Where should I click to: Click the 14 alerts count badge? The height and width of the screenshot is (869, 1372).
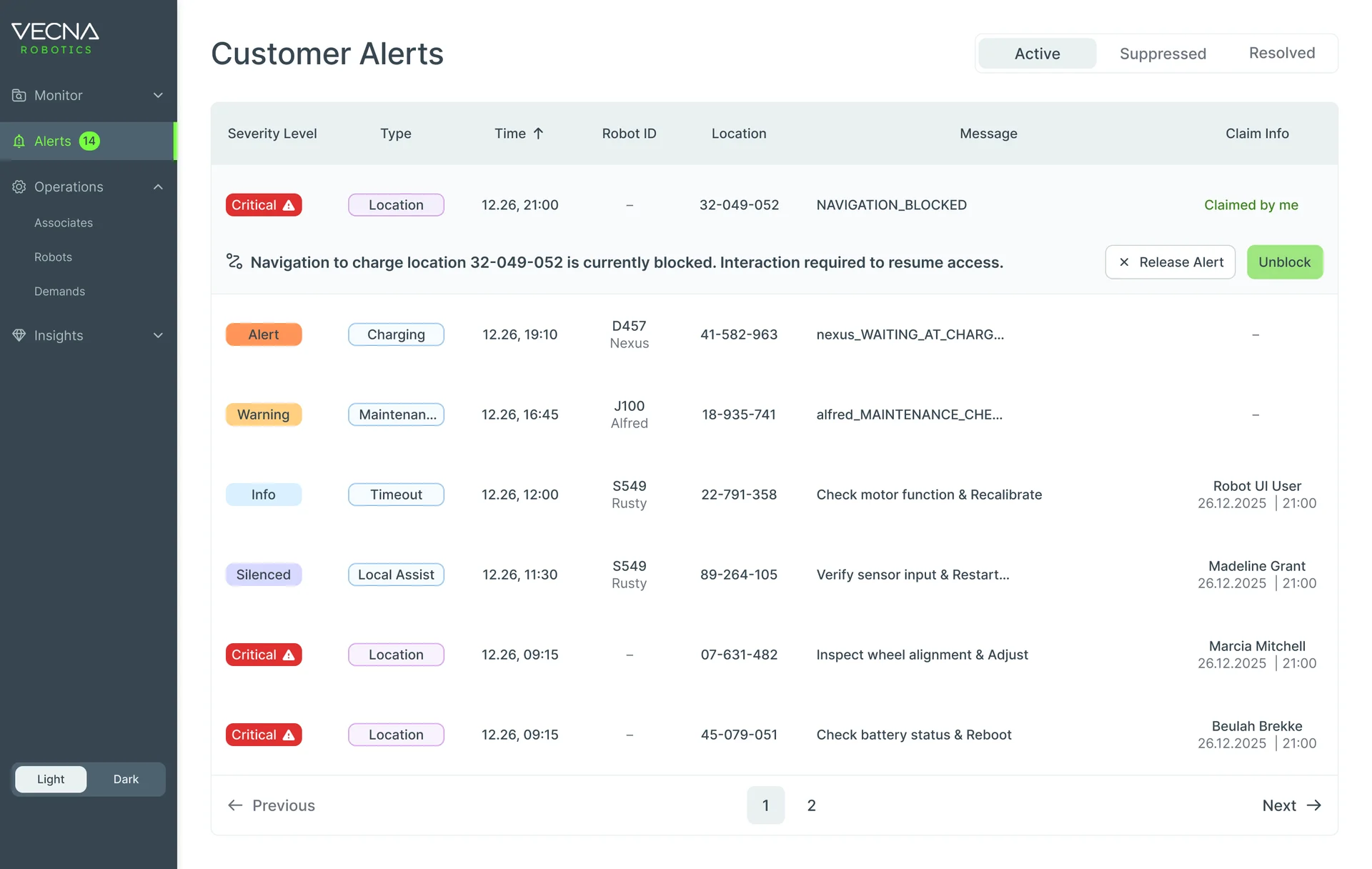(x=89, y=141)
